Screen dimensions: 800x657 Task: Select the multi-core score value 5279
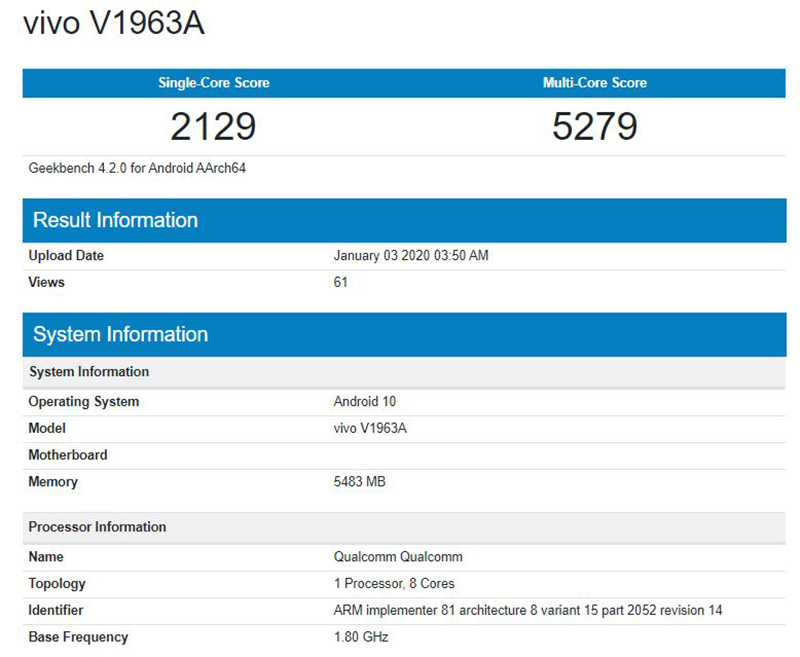point(594,127)
